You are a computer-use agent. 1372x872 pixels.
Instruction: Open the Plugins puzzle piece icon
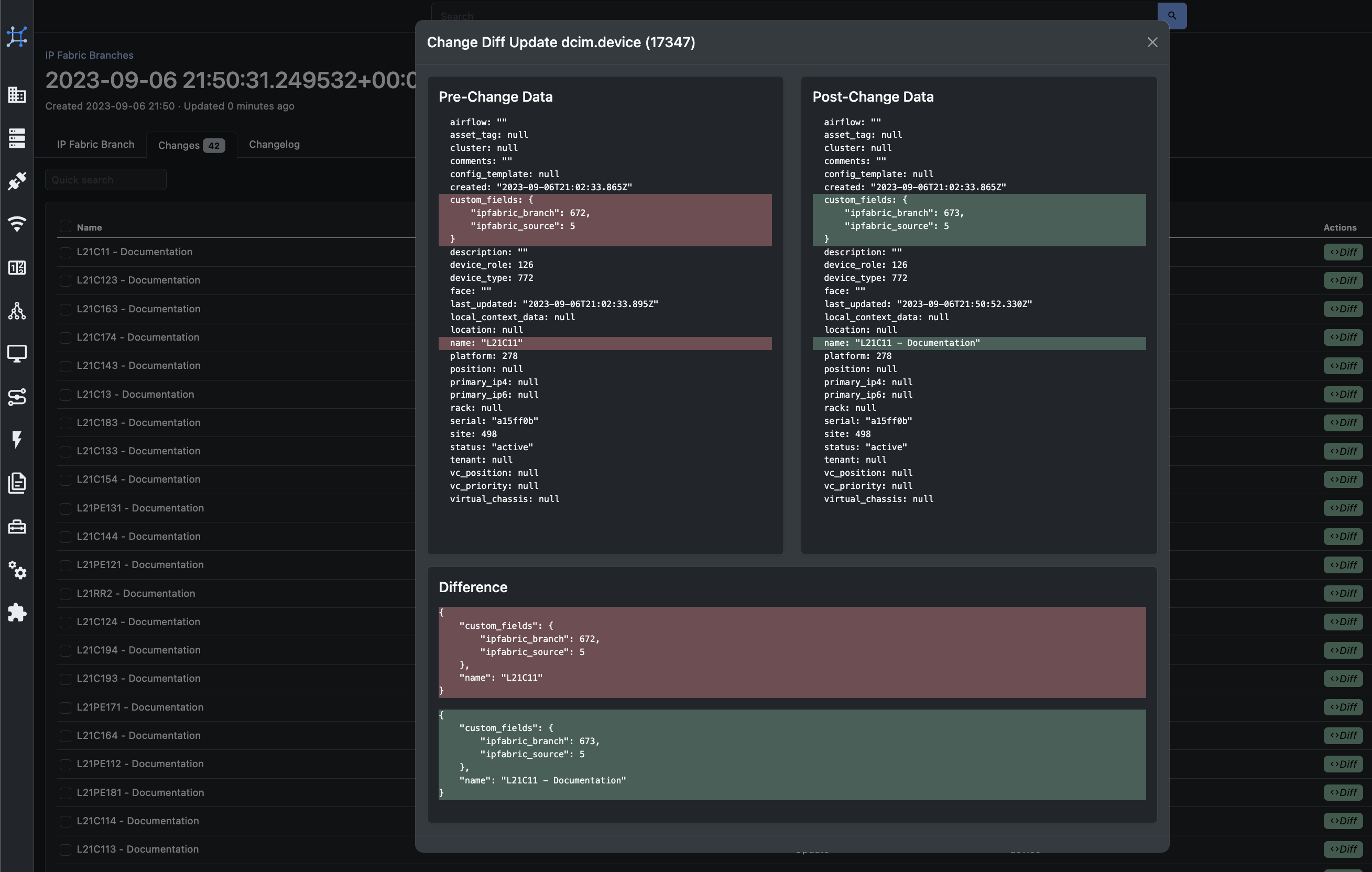(17, 613)
